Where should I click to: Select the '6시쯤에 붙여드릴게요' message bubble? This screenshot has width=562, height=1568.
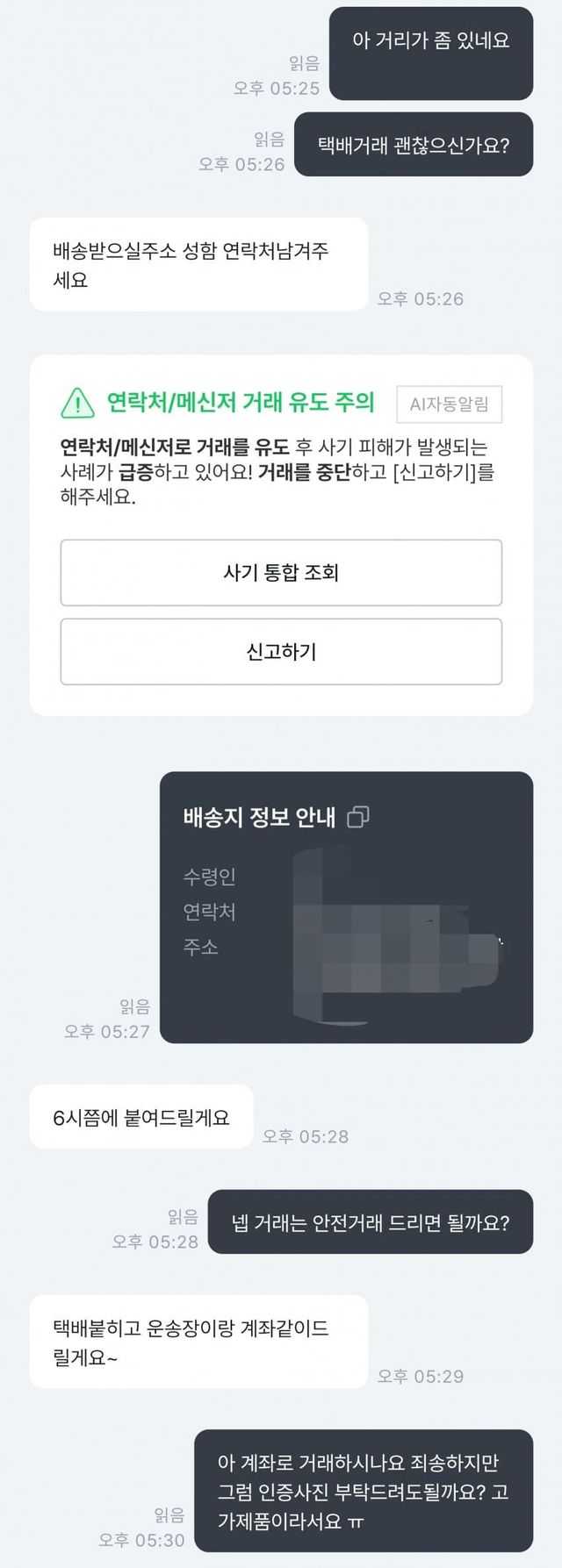click(141, 1118)
